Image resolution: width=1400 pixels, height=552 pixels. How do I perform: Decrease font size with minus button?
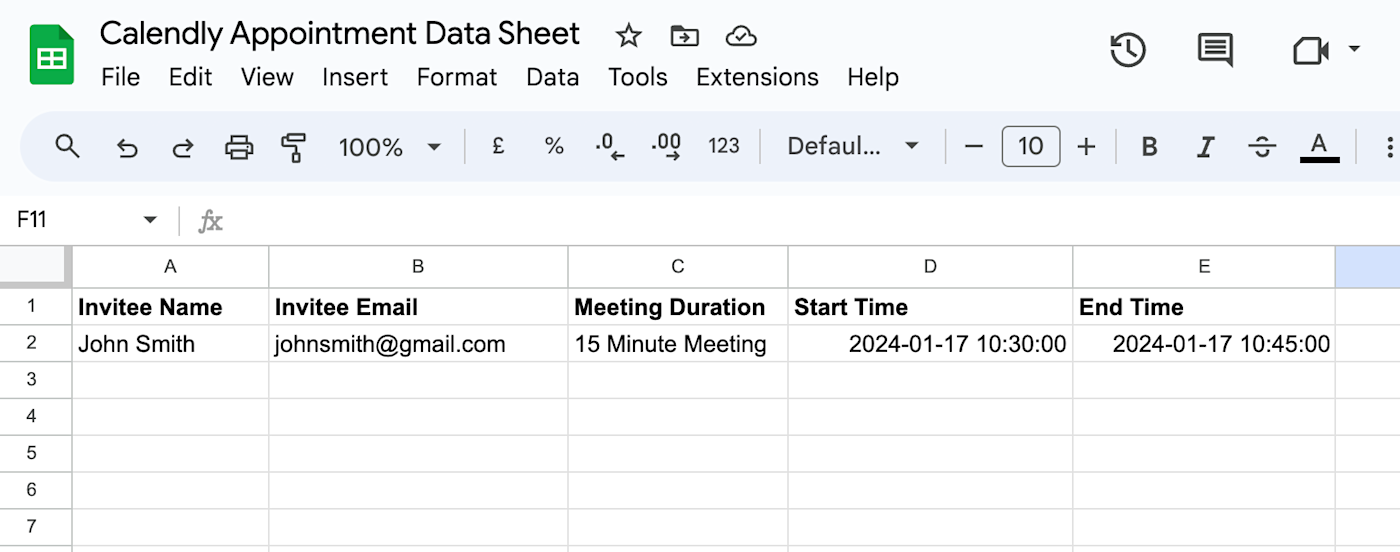pos(974,147)
